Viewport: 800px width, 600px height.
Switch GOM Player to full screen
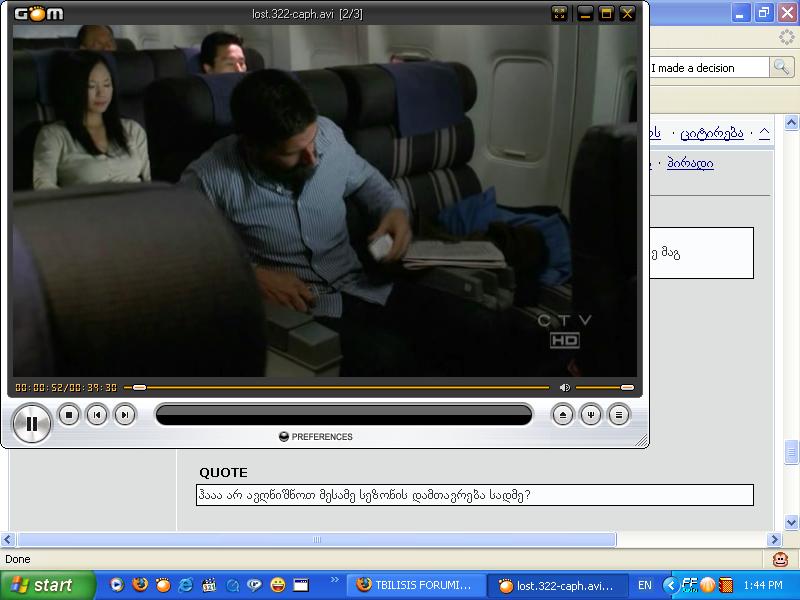(560, 14)
